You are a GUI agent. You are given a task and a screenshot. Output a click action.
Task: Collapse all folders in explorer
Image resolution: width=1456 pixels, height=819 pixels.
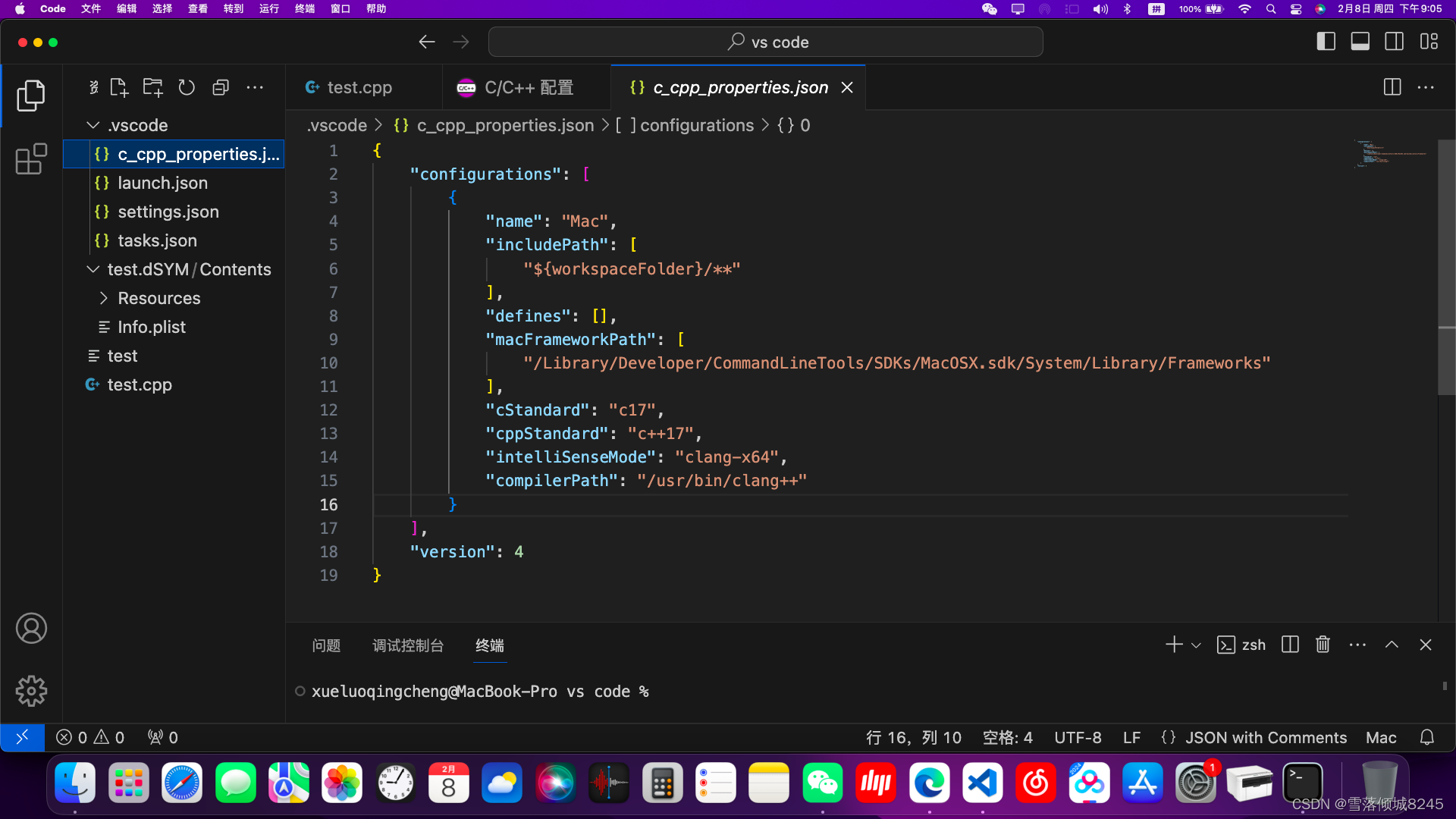click(x=221, y=87)
